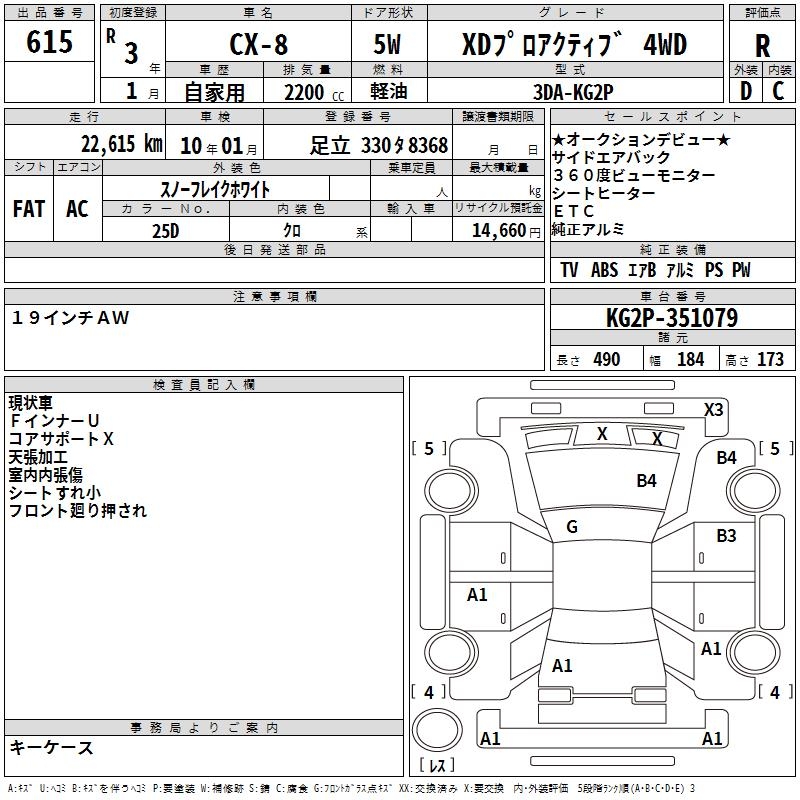Click the X3 mark on front bumper

pos(713,410)
